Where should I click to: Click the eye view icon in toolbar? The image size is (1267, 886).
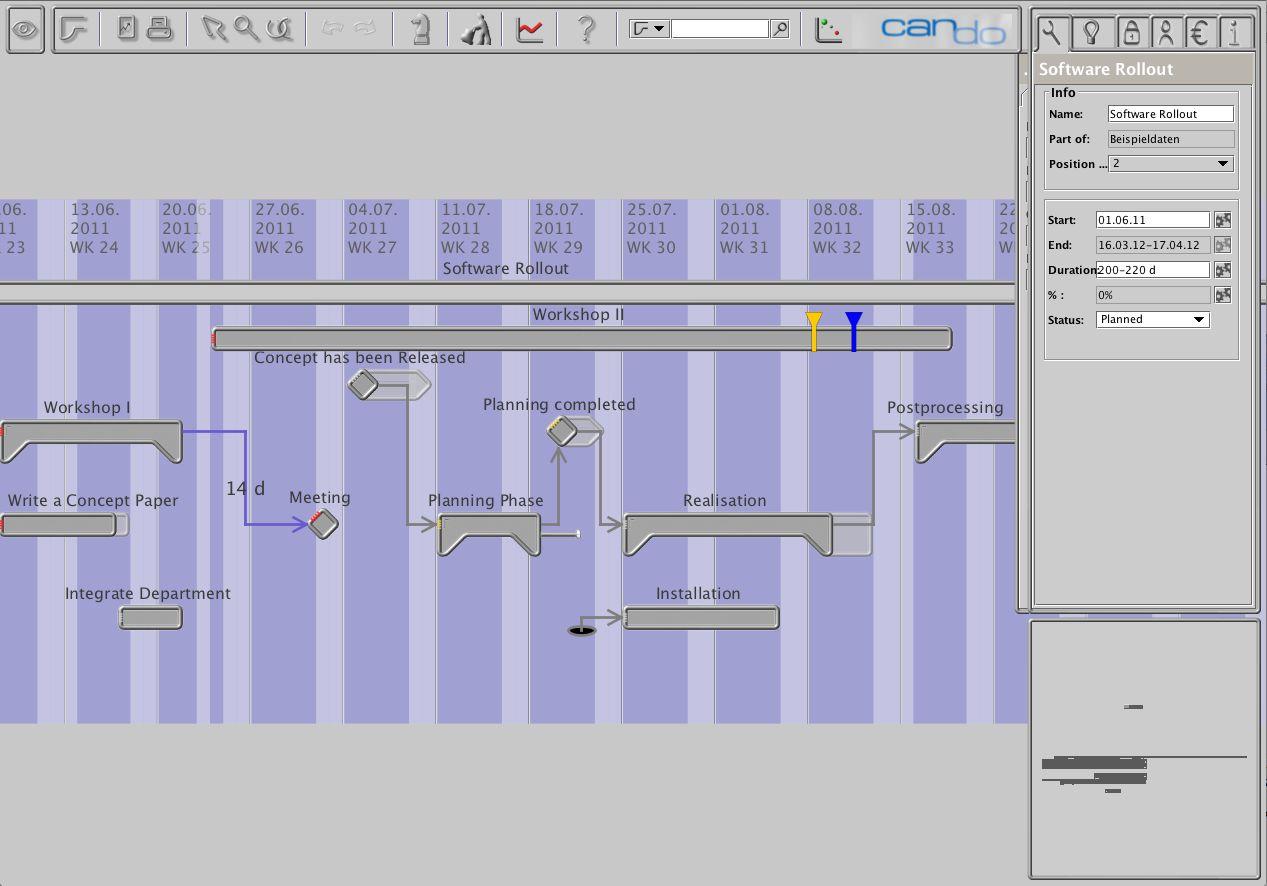tap(25, 30)
